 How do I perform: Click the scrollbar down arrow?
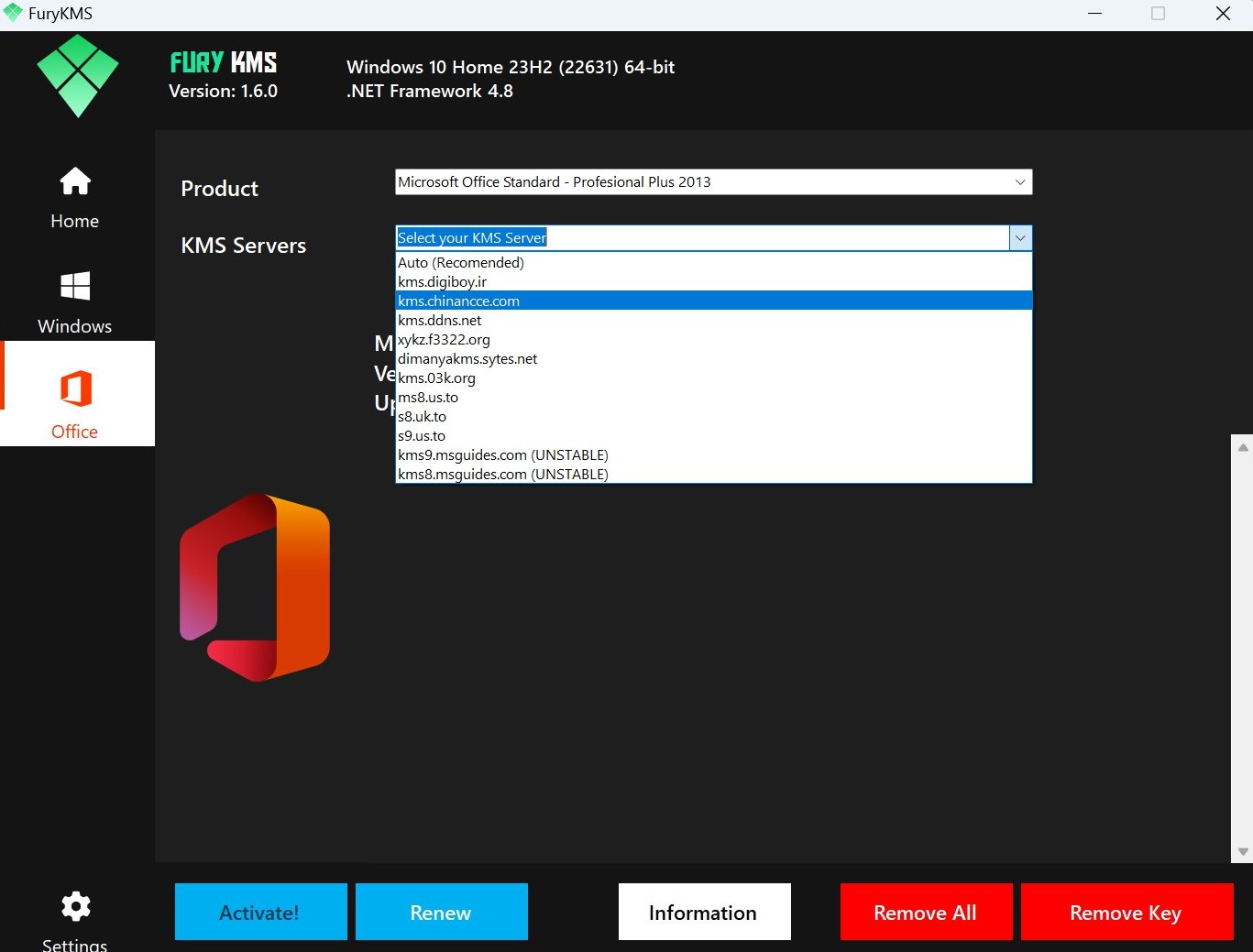pos(1243,851)
